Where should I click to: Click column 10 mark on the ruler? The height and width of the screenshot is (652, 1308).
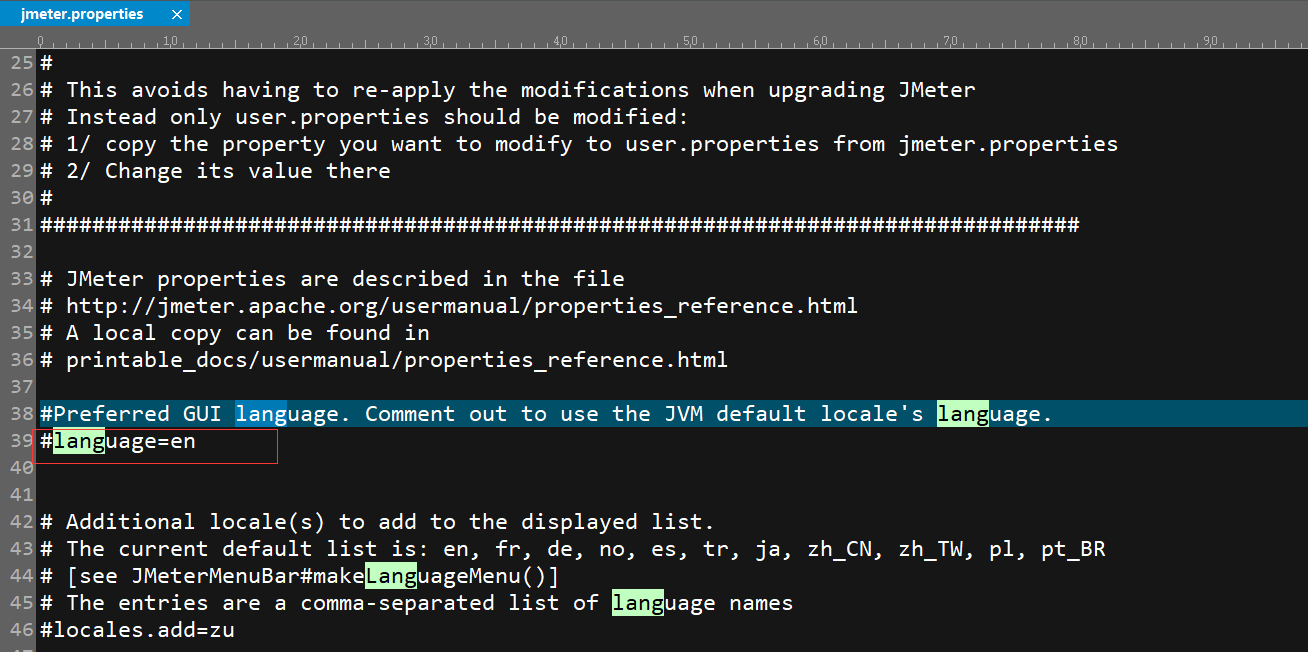[x=170, y=42]
